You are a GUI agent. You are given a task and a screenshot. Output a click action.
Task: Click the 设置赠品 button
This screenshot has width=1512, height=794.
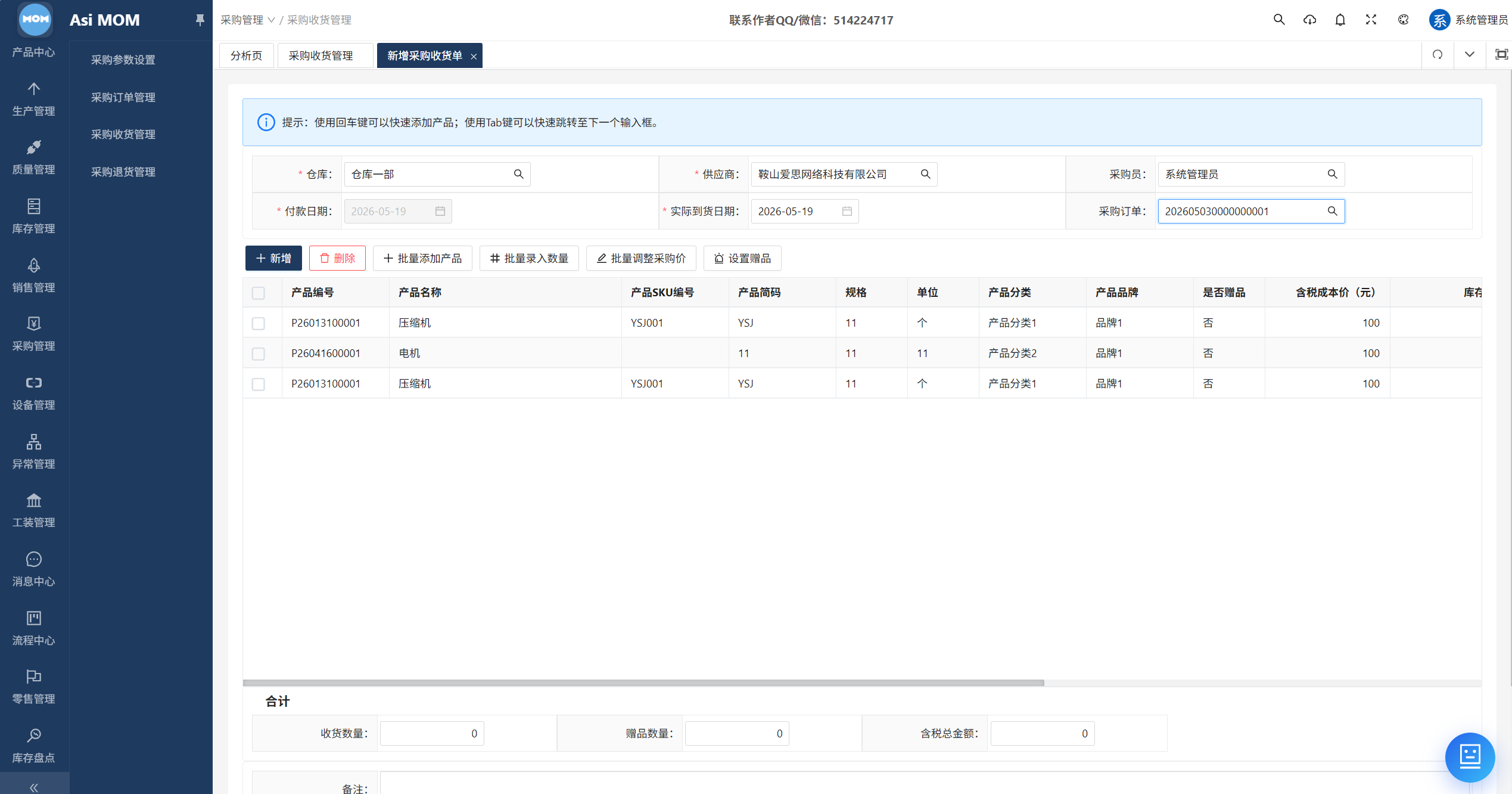[x=742, y=258]
